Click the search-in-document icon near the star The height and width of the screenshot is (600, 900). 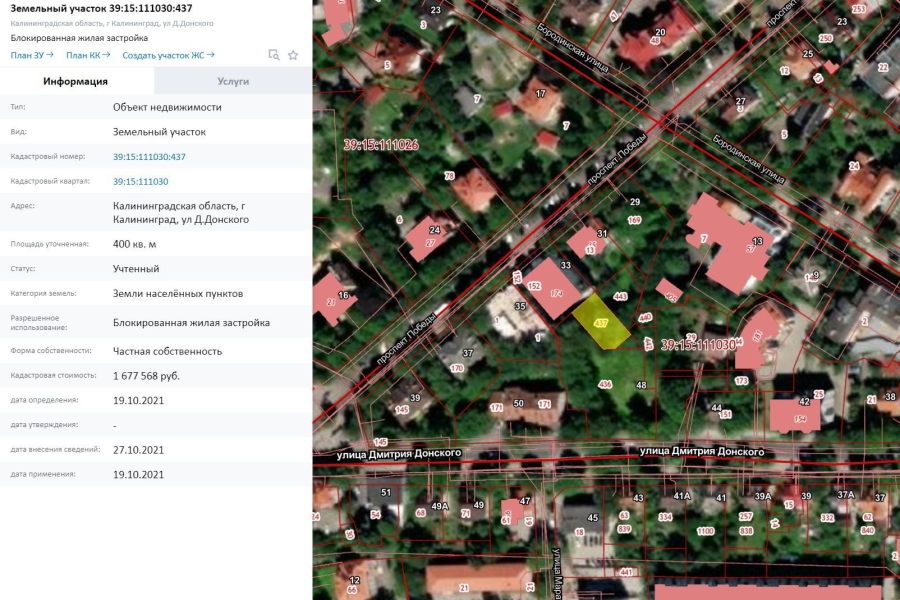click(x=274, y=55)
